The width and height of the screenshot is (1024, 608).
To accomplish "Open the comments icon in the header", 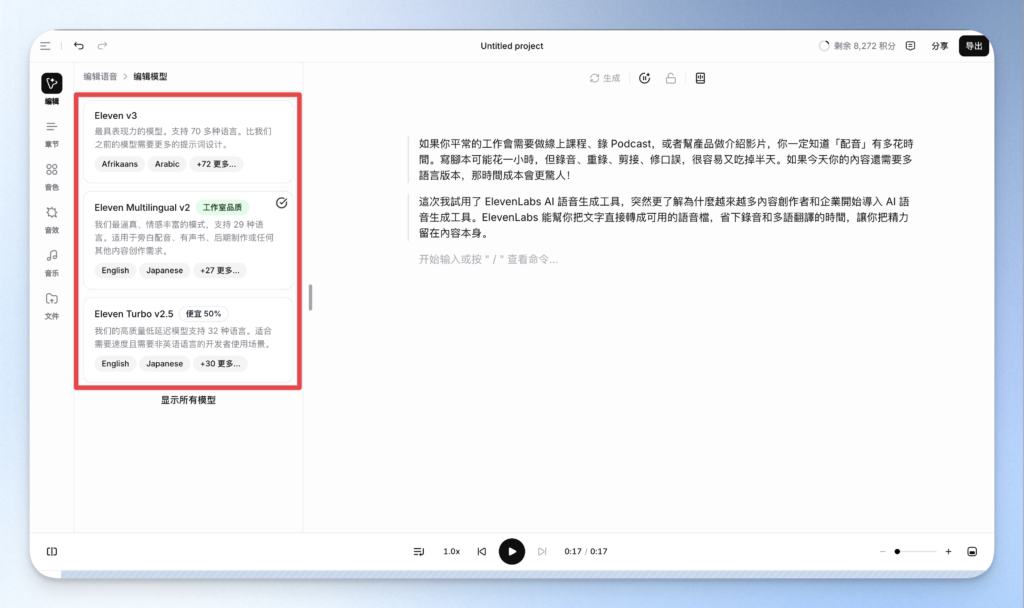I will (x=910, y=46).
